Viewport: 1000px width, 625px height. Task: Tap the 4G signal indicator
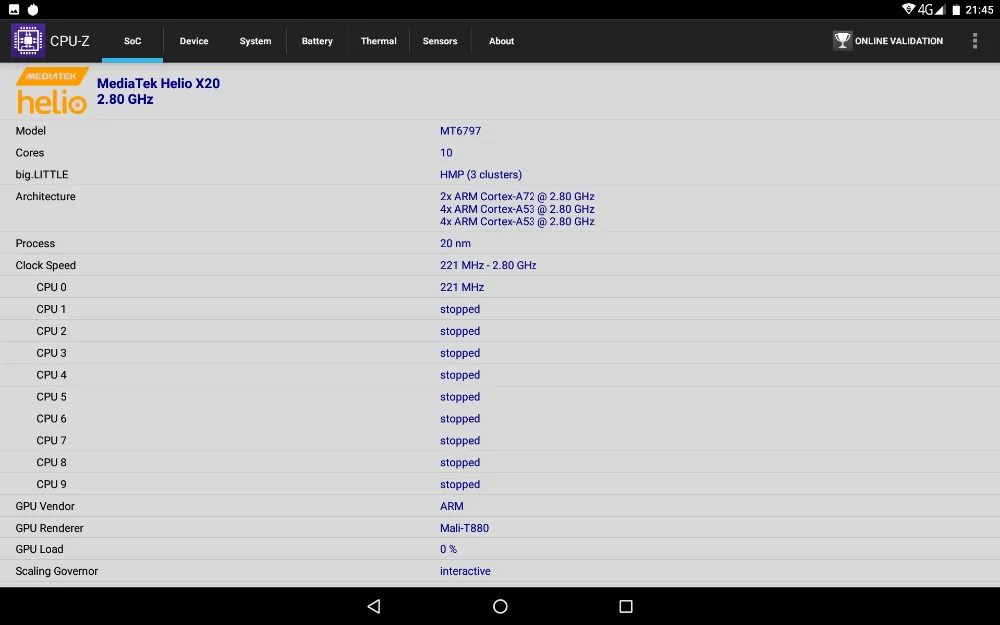click(931, 10)
